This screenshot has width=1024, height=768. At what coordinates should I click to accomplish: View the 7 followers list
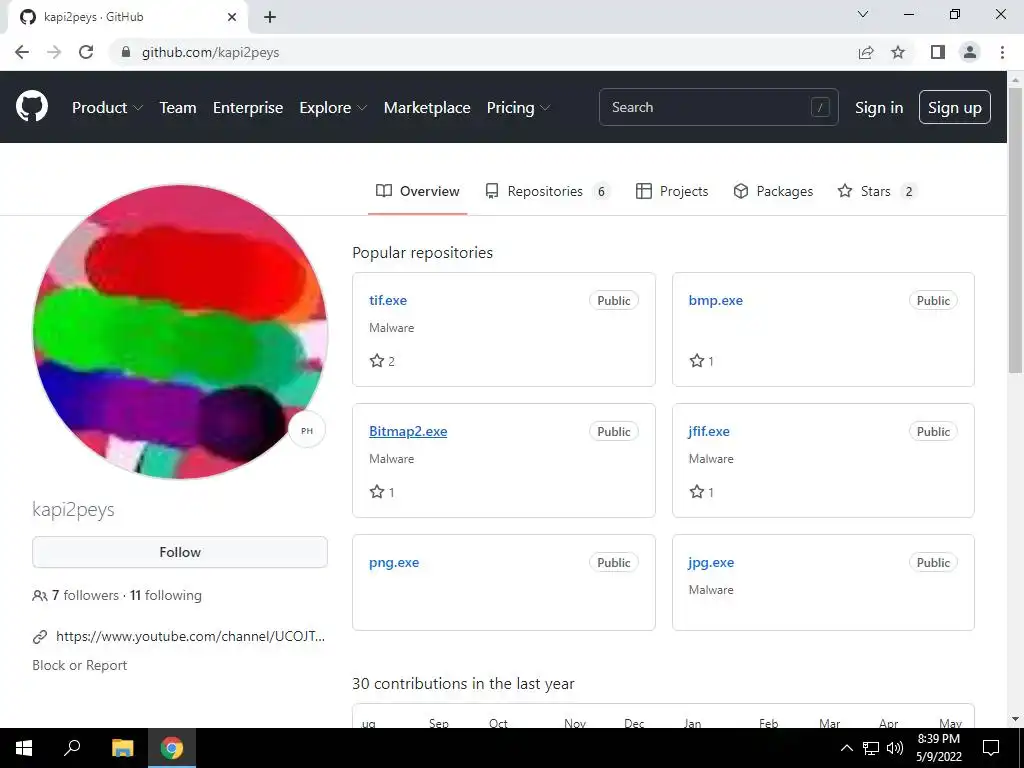tap(86, 596)
